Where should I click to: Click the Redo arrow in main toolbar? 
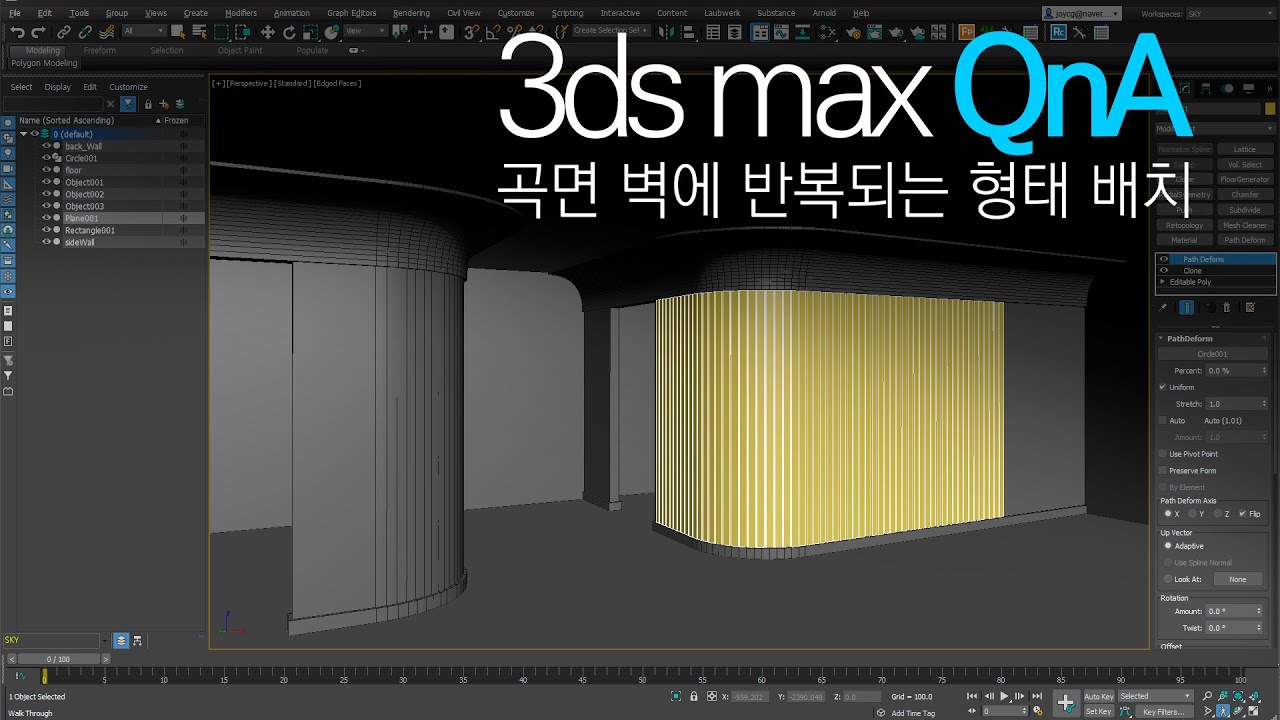tap(37, 32)
